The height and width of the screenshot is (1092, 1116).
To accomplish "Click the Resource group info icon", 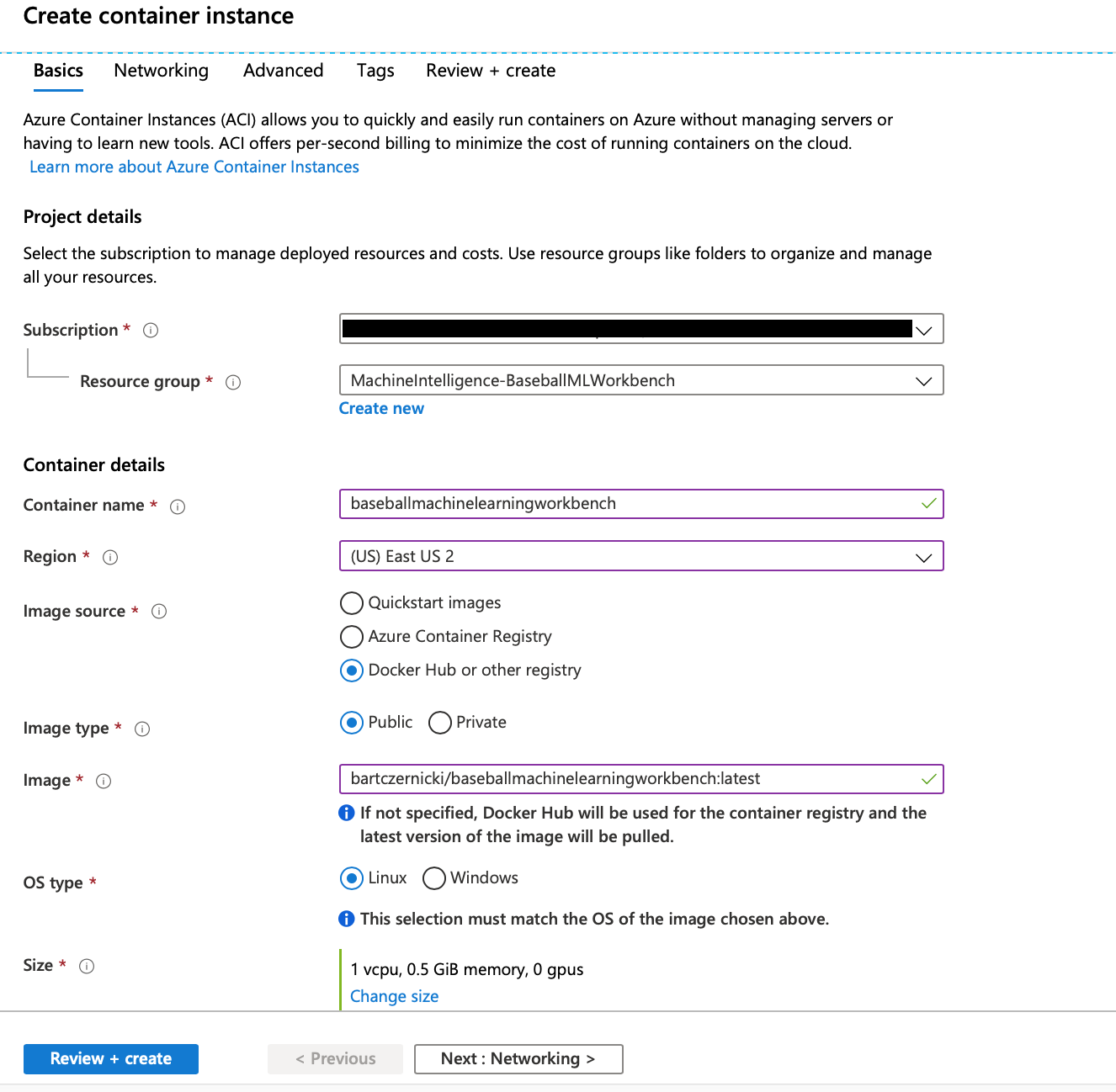I will 233,383.
